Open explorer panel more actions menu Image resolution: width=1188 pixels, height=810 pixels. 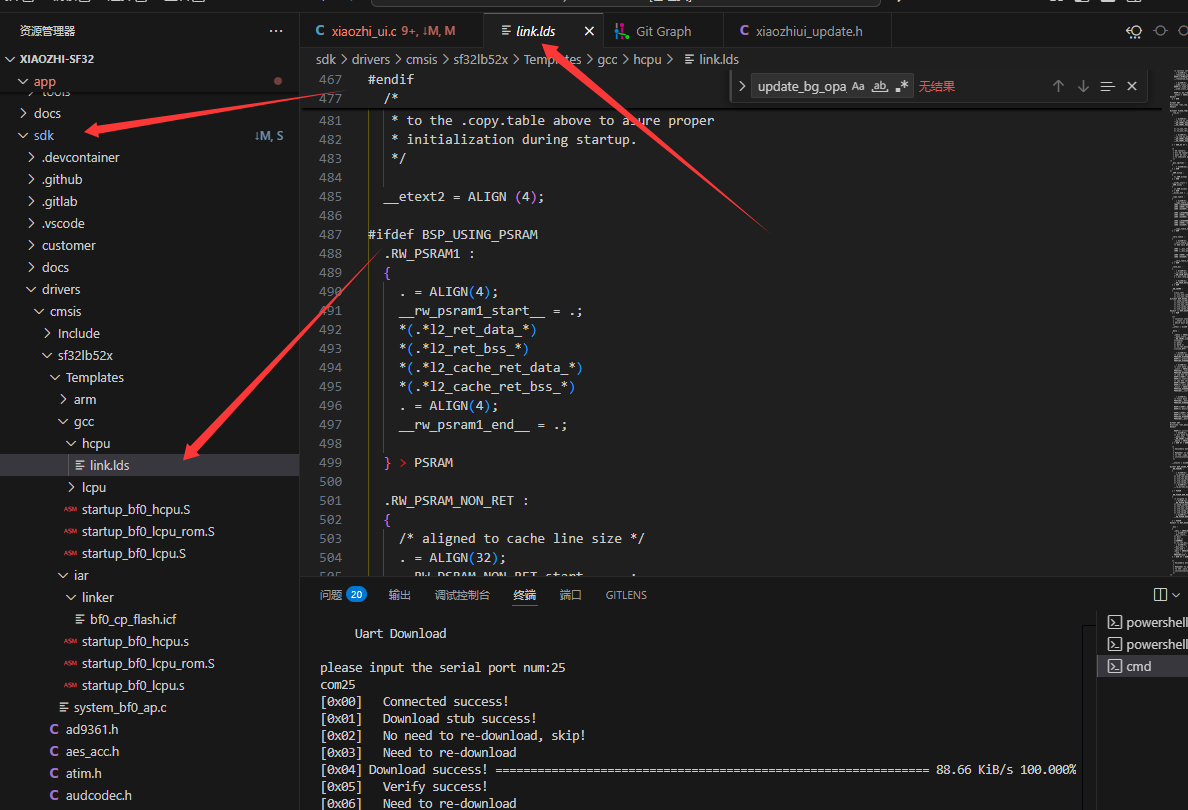click(276, 31)
